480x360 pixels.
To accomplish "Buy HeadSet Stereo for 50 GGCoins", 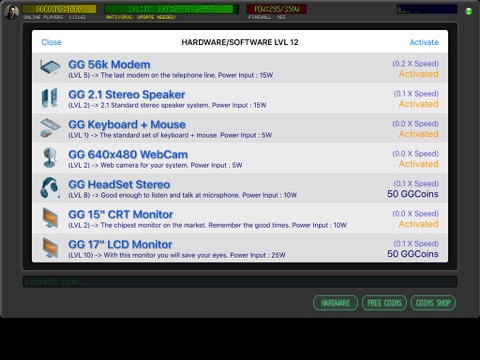I will [413, 194].
